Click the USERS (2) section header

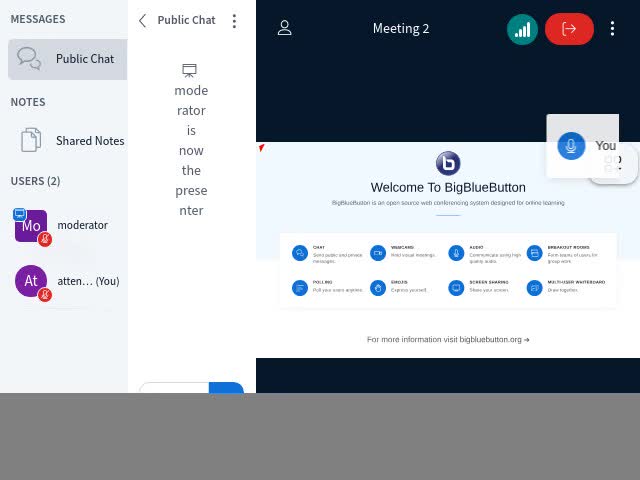(36, 181)
